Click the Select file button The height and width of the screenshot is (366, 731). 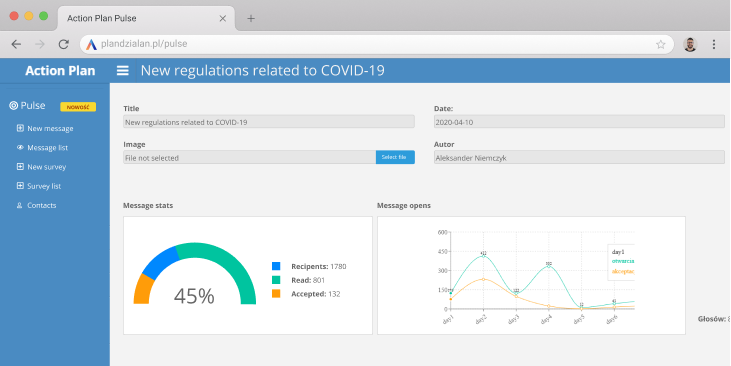click(x=395, y=157)
